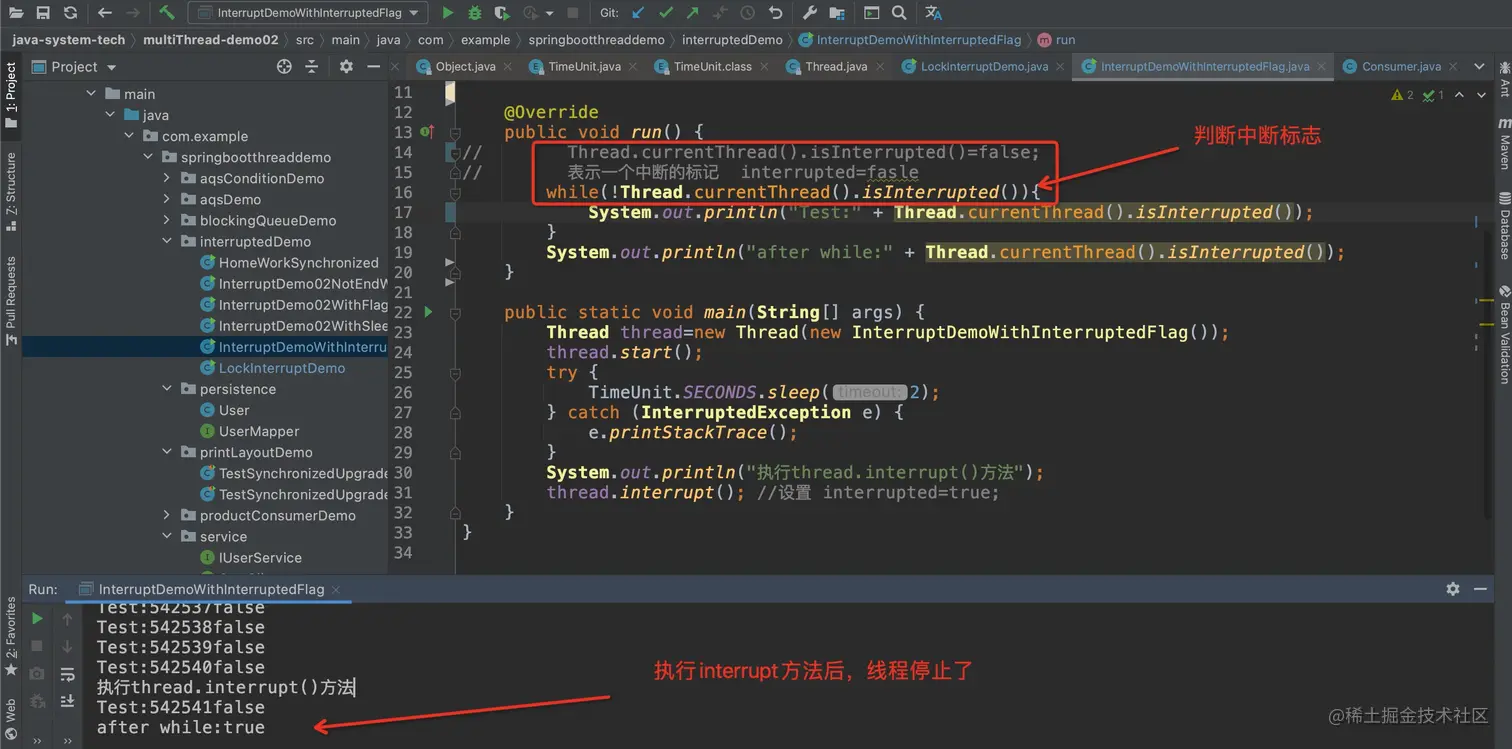Expand the productConsumerDemo package
The height and width of the screenshot is (749, 1512).
[x=167, y=515]
